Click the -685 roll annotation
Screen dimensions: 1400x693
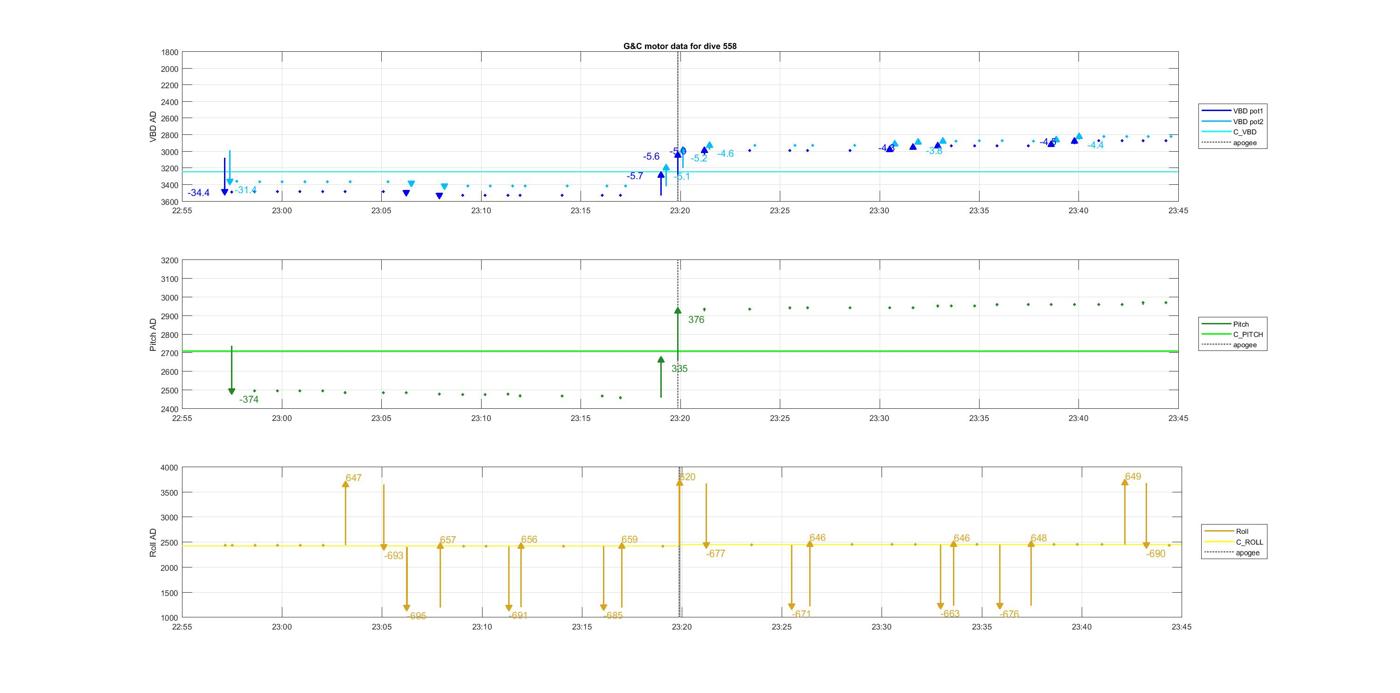click(x=613, y=616)
